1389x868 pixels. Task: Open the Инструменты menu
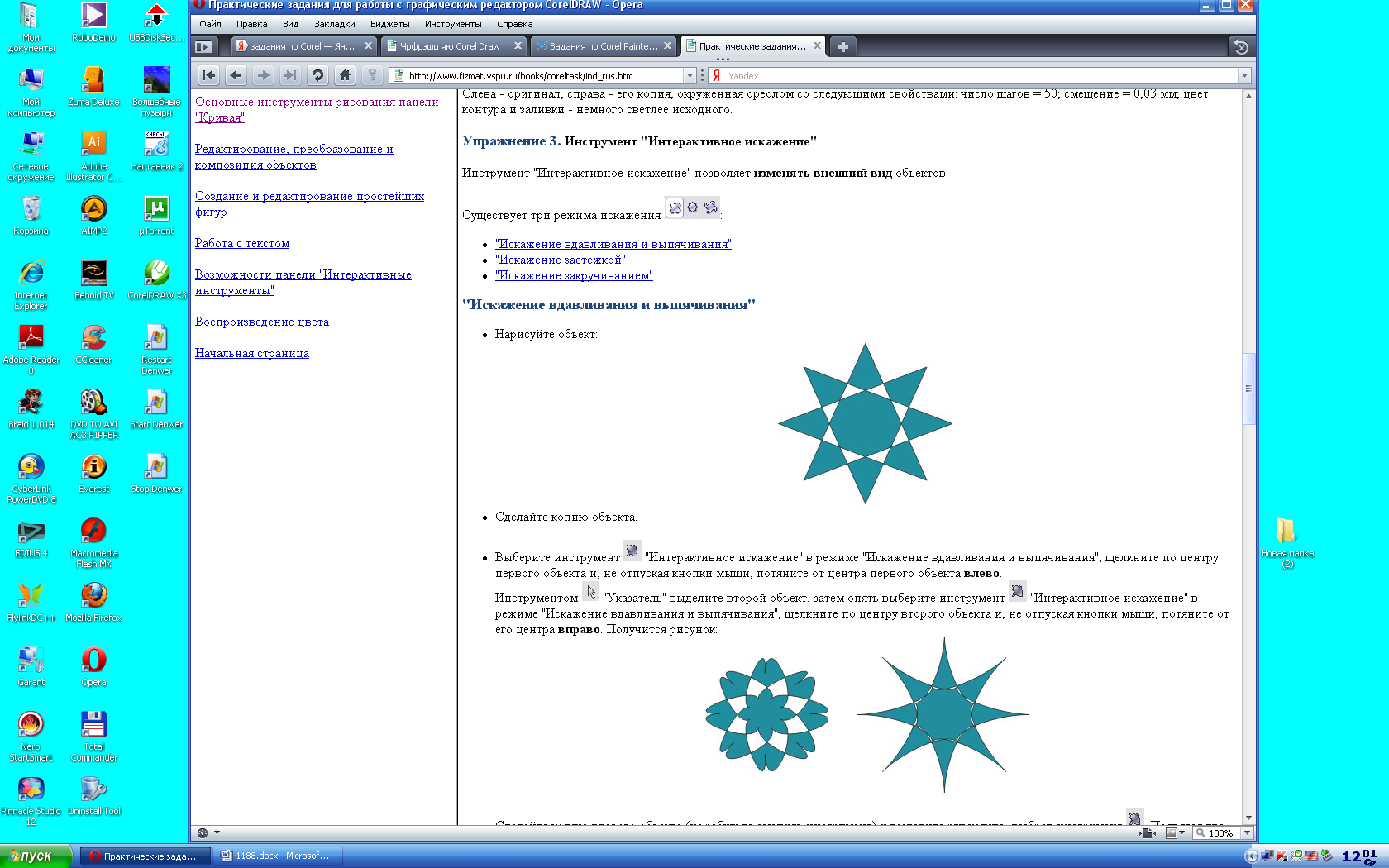[x=452, y=24]
